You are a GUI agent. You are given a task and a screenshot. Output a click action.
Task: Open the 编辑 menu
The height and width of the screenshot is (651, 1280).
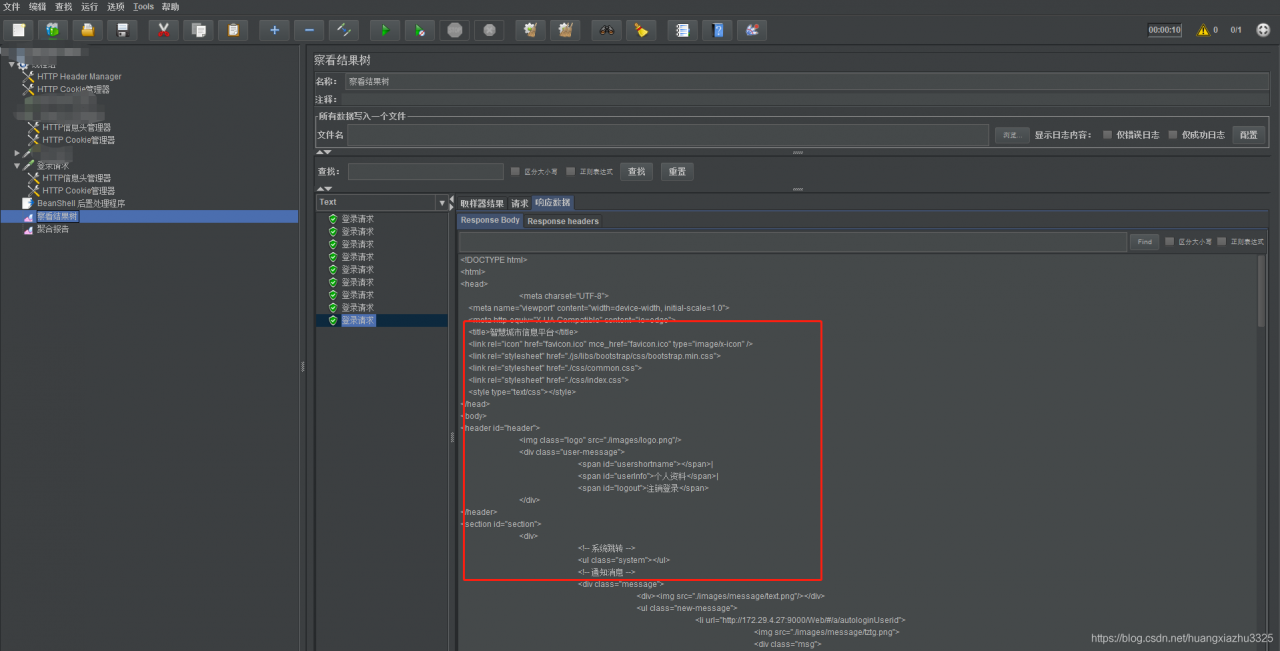[x=37, y=6]
